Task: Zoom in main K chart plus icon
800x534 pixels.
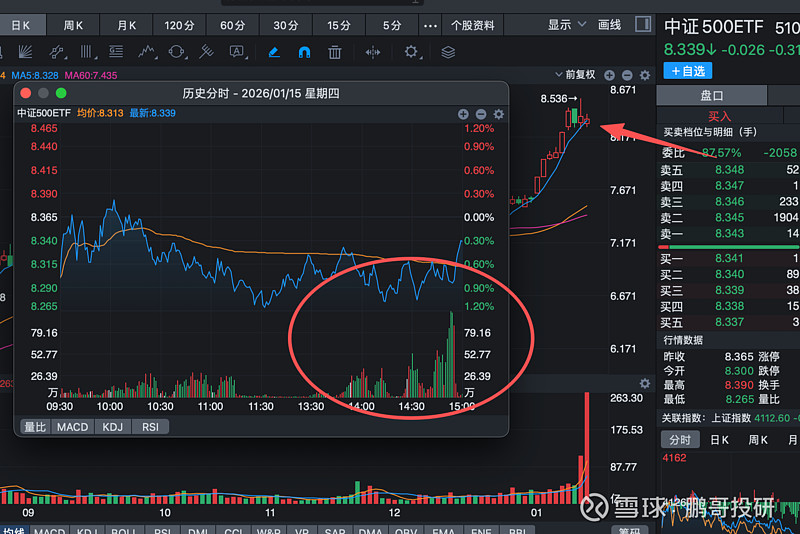Action: 609,75
